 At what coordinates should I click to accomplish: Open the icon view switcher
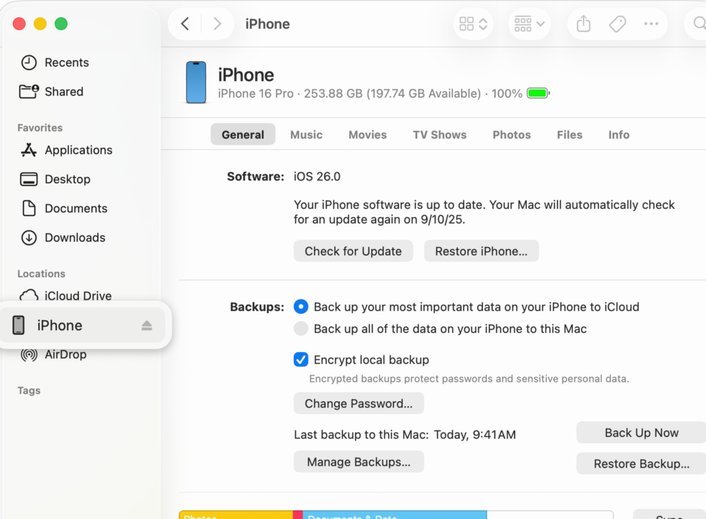473,24
